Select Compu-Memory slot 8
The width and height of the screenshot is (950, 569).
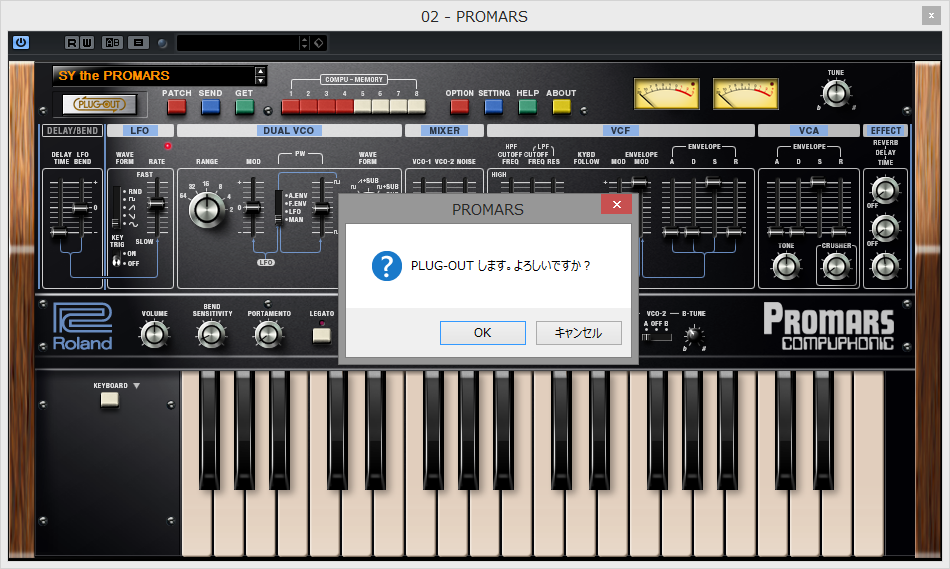click(x=416, y=107)
